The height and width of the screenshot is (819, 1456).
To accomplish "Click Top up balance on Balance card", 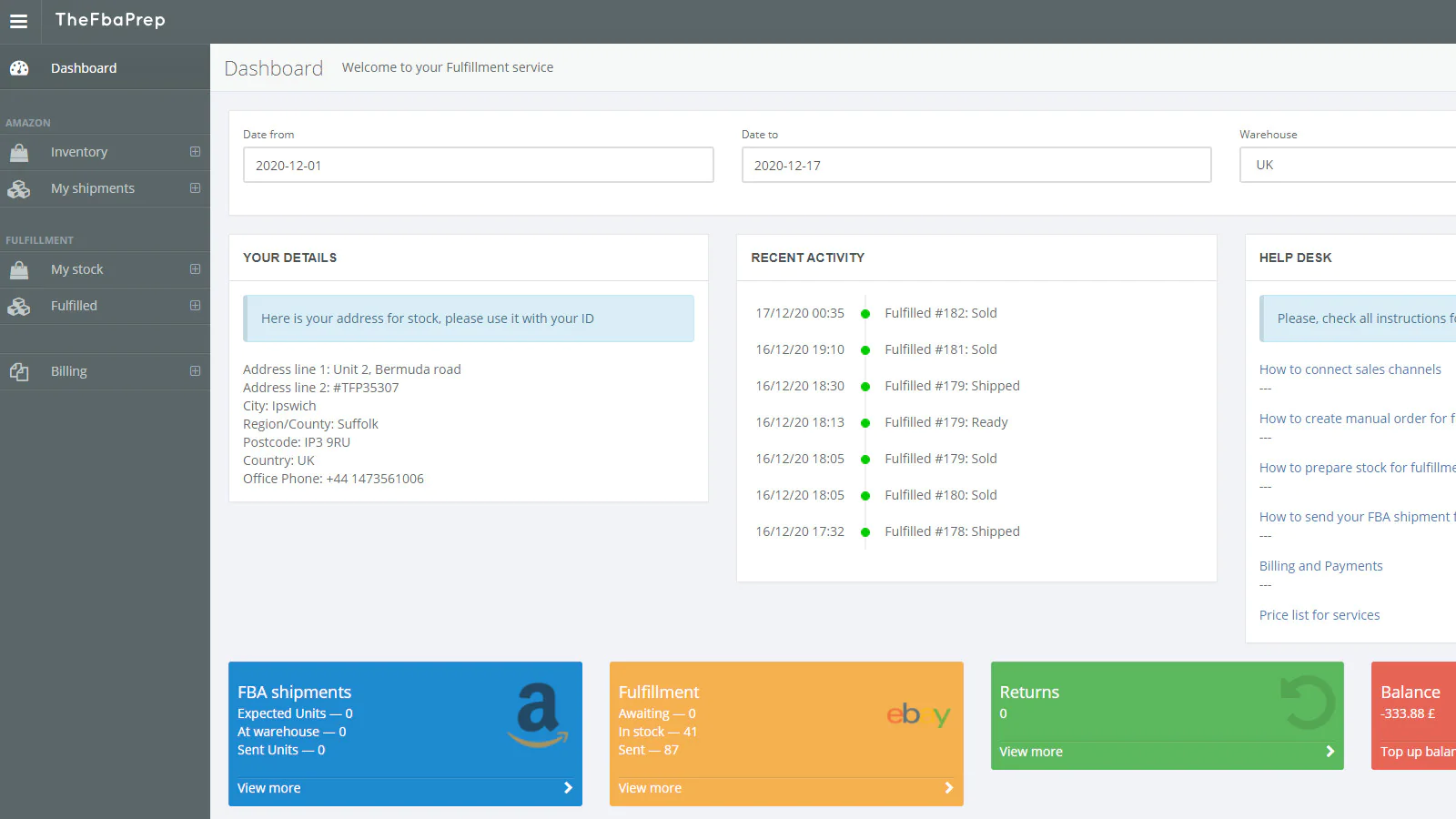I will point(1418,752).
